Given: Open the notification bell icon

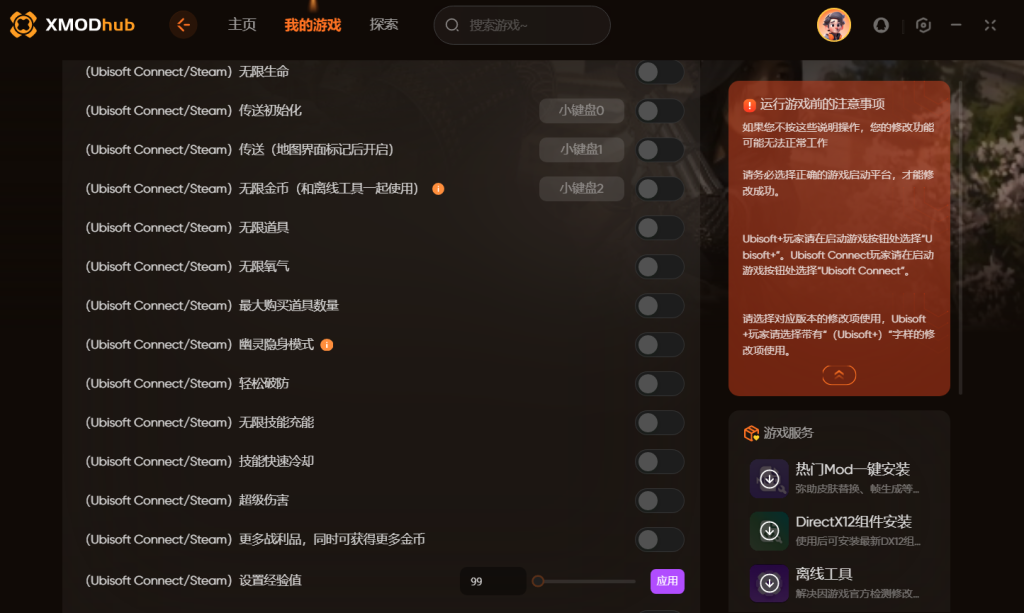Looking at the screenshot, I should coord(881,25).
